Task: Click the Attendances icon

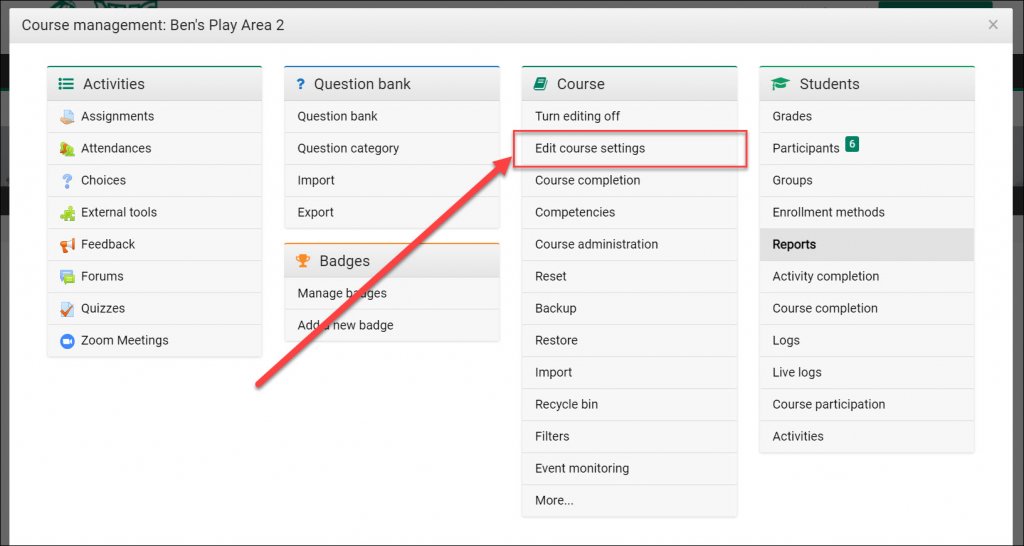Action: (x=67, y=149)
